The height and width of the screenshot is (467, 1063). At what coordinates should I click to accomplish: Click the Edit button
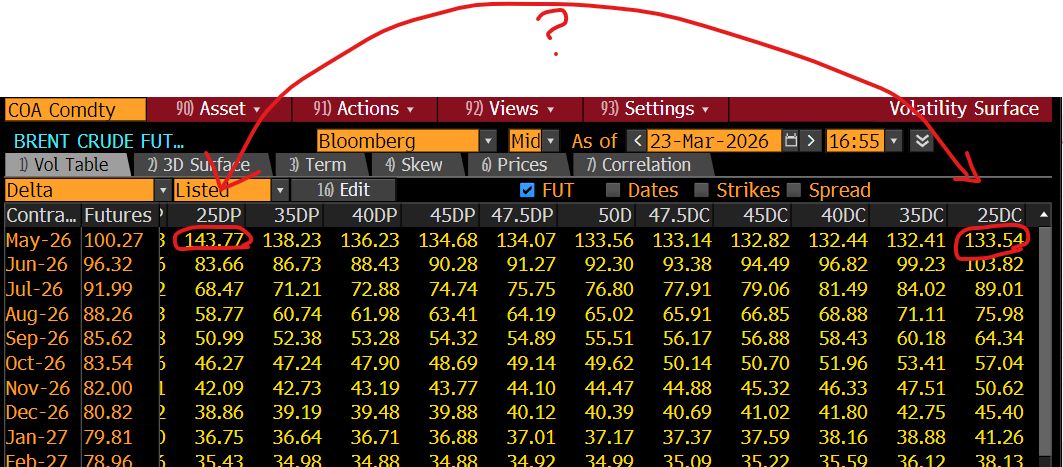(x=344, y=190)
